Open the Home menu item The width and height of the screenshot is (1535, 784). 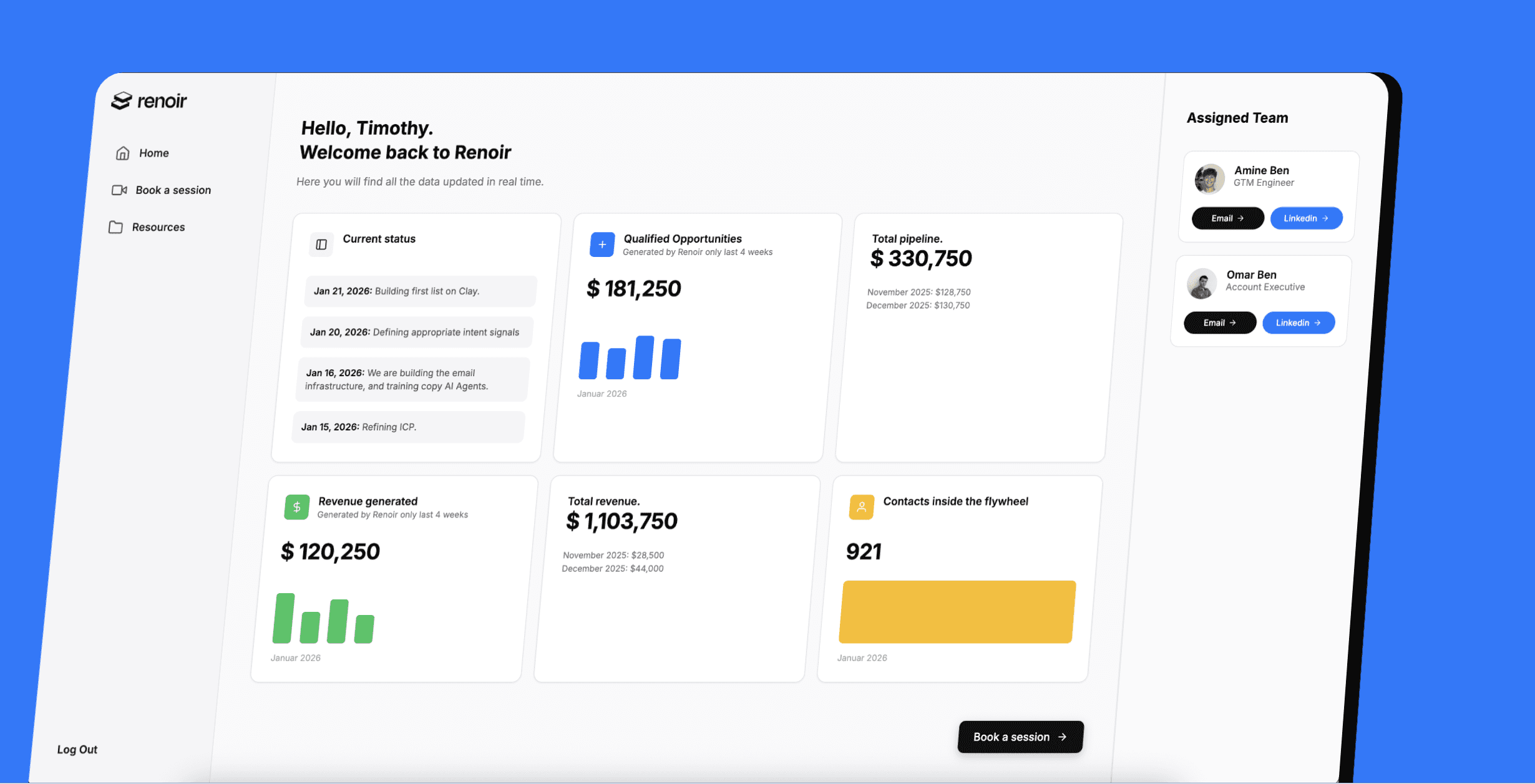[x=153, y=153]
